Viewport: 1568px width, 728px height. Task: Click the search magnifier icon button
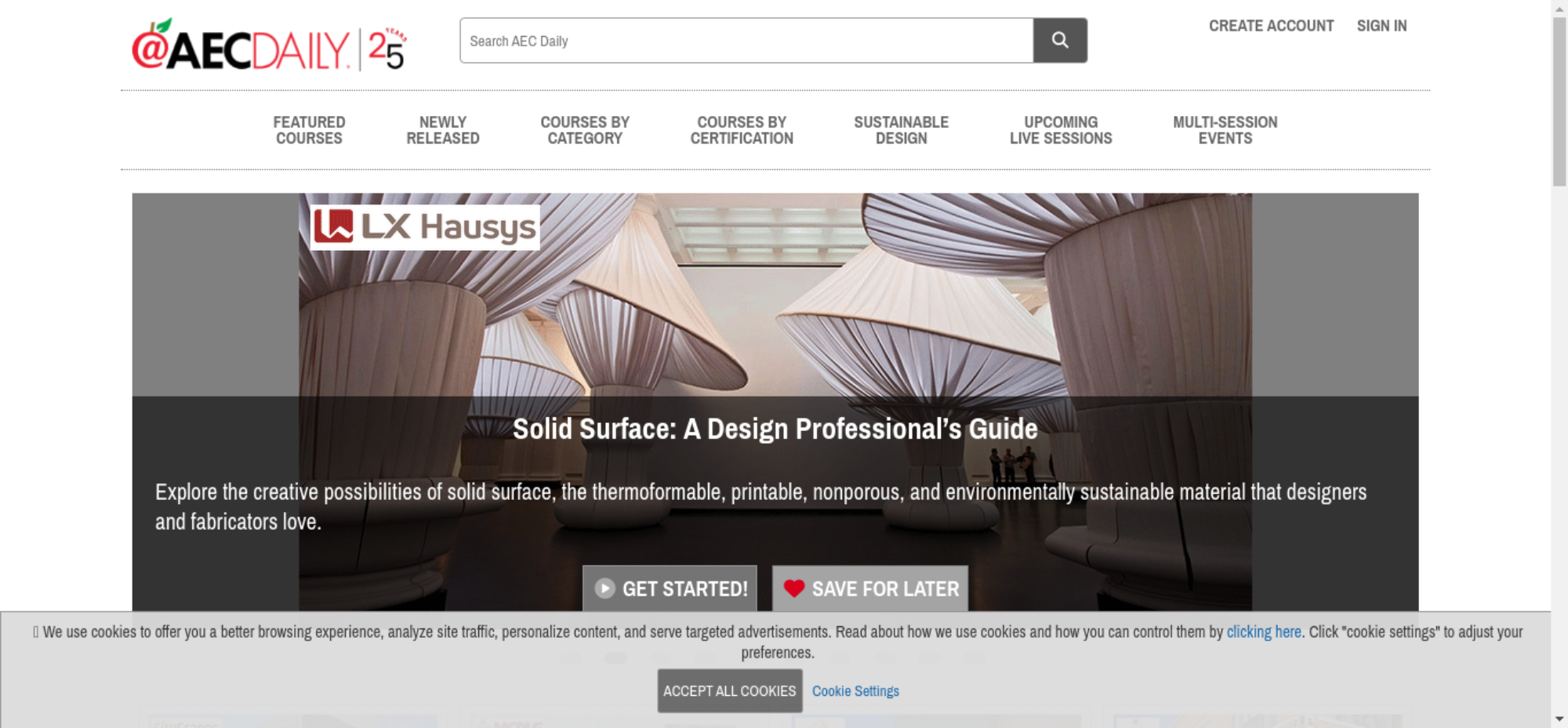[x=1060, y=40]
